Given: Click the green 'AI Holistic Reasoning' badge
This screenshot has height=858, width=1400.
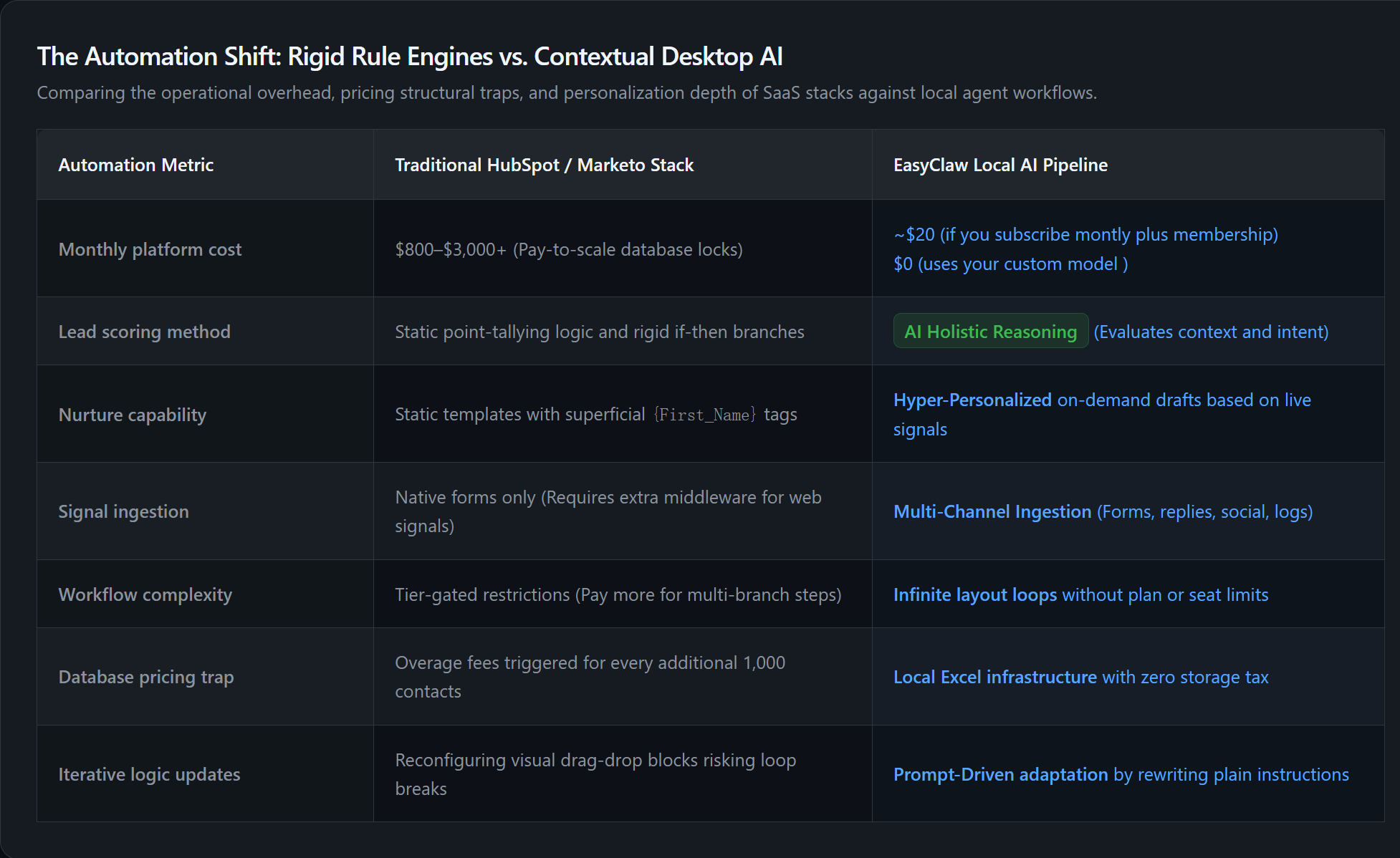Looking at the screenshot, I should click(x=991, y=331).
